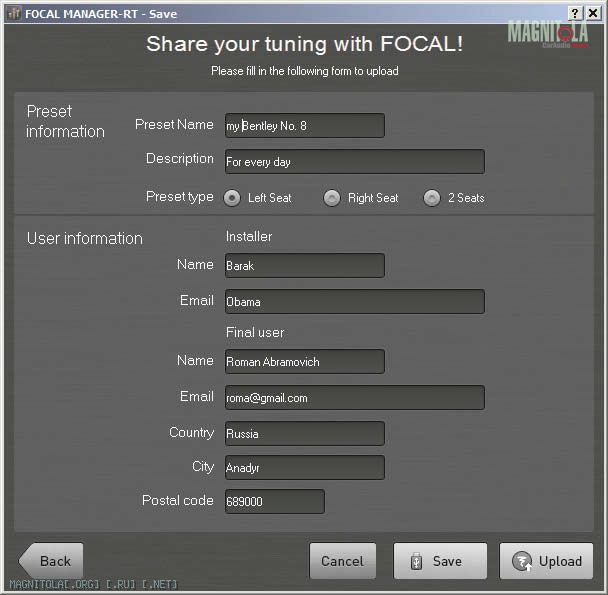Screen dimensions: 608x595
Task: Click the 'Postal code' label
Action: pos(178,500)
